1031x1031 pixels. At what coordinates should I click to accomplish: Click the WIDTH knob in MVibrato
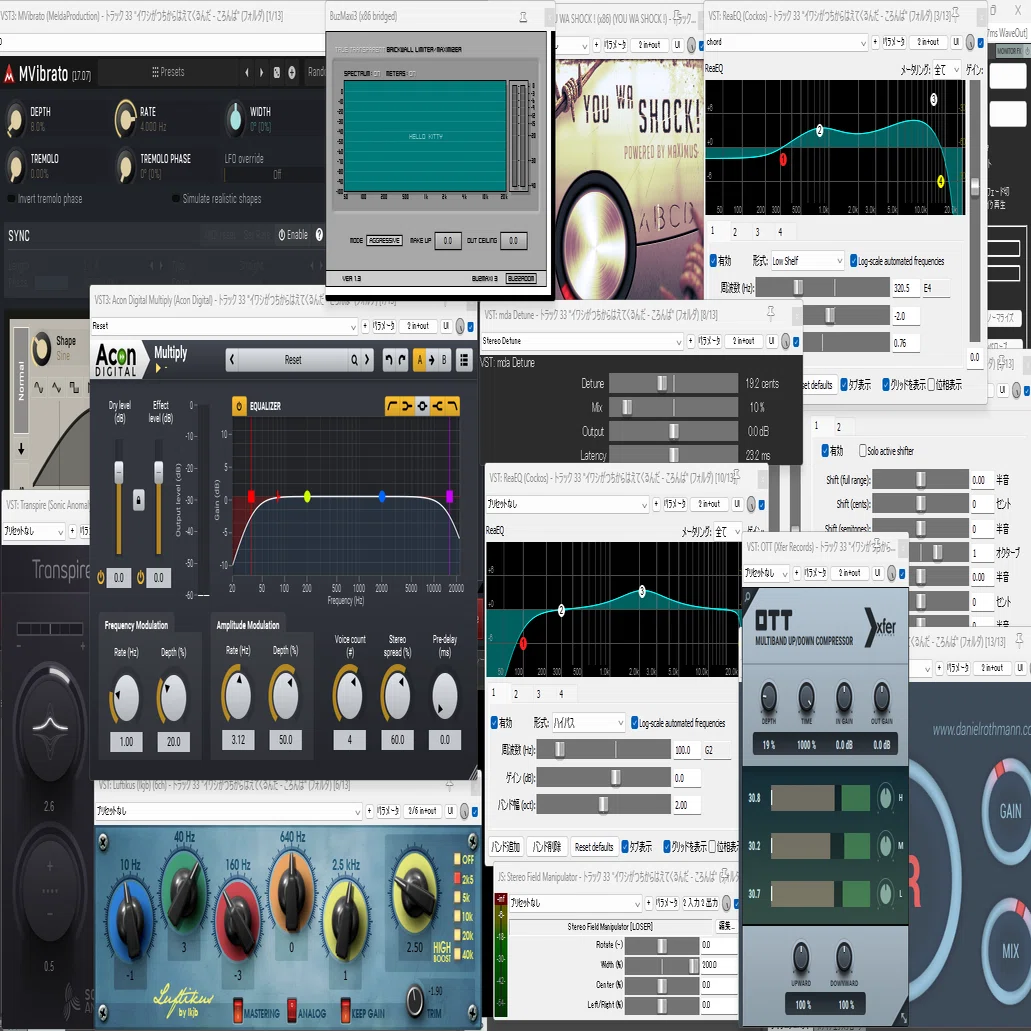click(235, 119)
